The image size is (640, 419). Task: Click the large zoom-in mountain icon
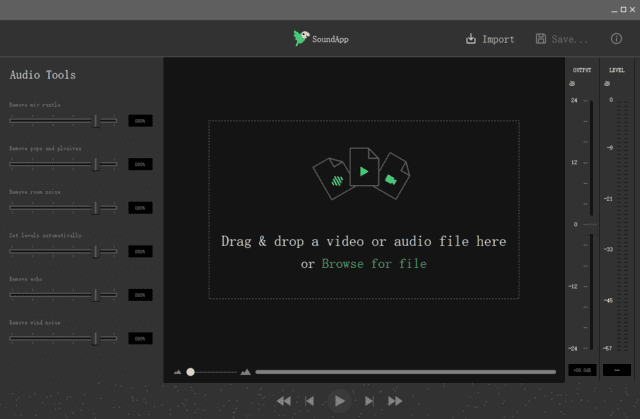[x=245, y=372]
